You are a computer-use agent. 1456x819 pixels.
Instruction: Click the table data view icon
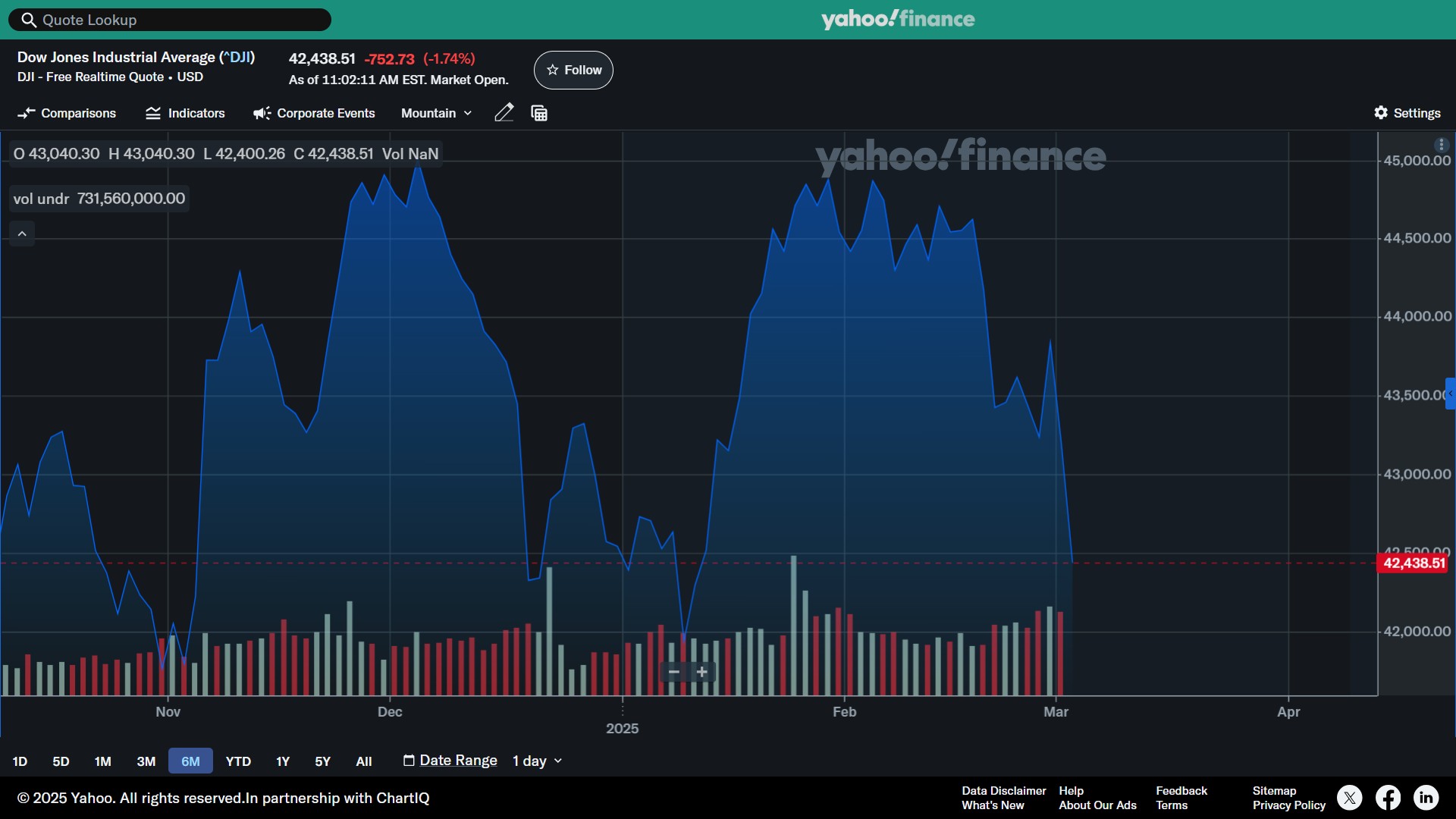click(539, 113)
